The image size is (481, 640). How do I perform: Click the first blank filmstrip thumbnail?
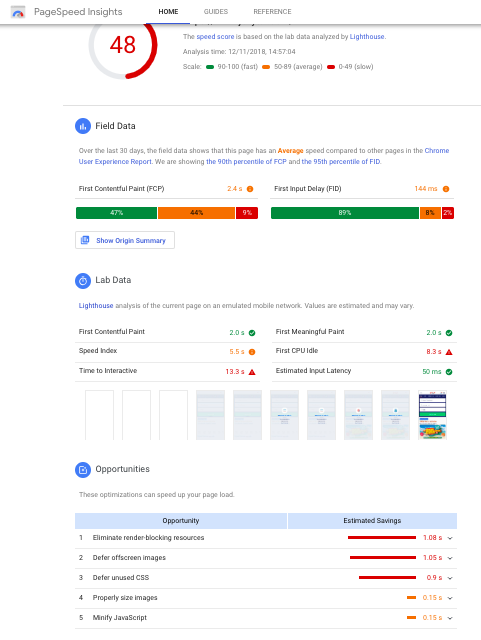(100, 415)
